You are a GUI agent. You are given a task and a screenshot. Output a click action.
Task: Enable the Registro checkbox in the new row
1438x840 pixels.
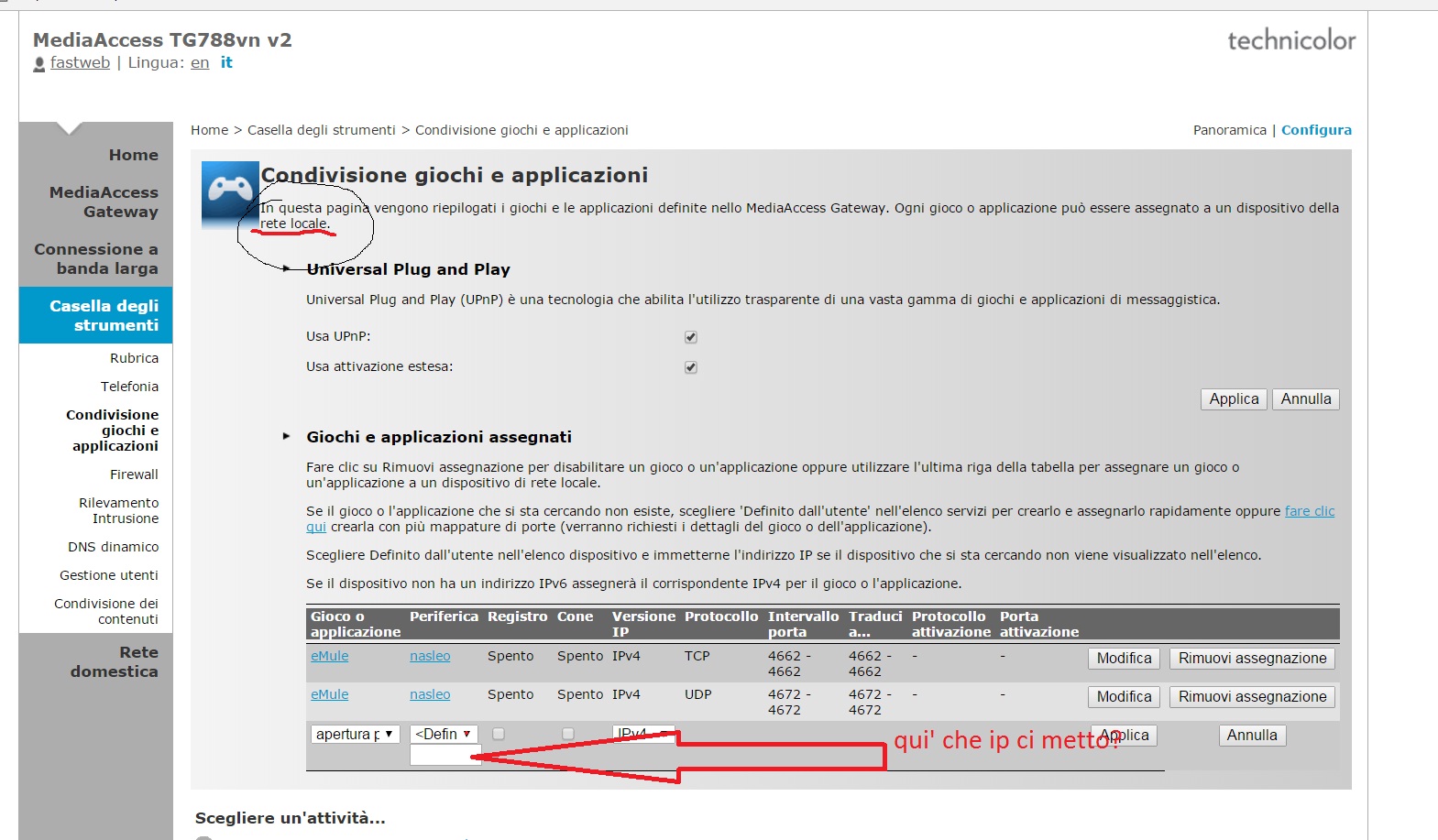coord(499,734)
